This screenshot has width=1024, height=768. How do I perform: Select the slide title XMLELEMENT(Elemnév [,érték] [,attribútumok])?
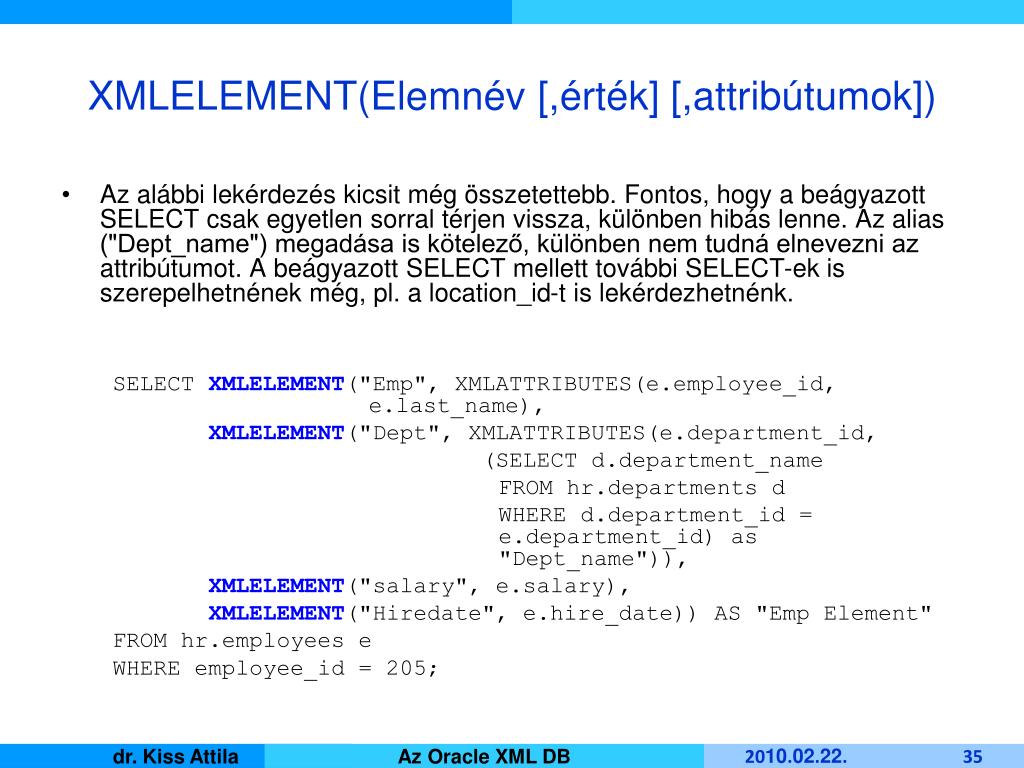(x=511, y=96)
